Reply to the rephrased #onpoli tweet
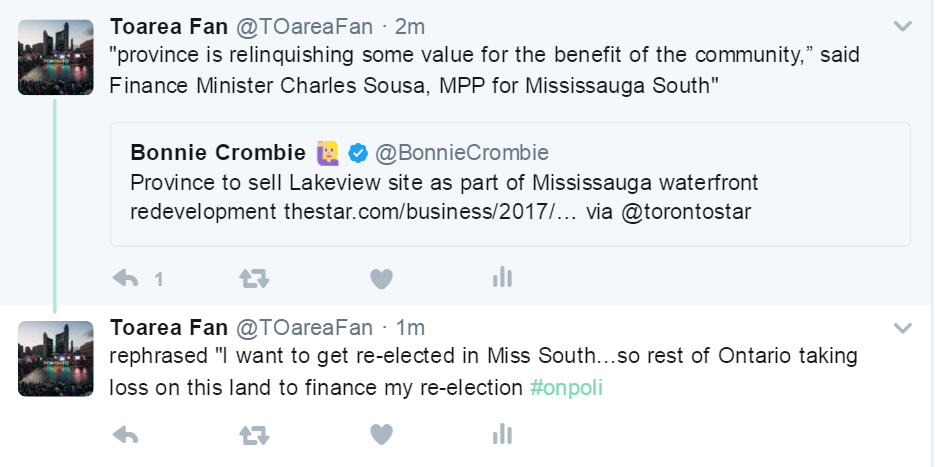Viewport: 935px width, 467px height. 126,434
